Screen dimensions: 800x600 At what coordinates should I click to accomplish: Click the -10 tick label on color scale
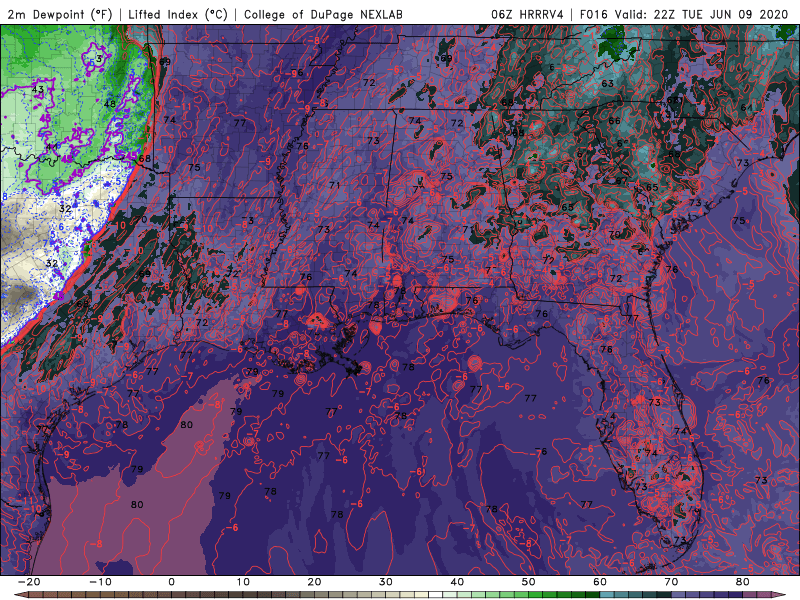point(100,582)
